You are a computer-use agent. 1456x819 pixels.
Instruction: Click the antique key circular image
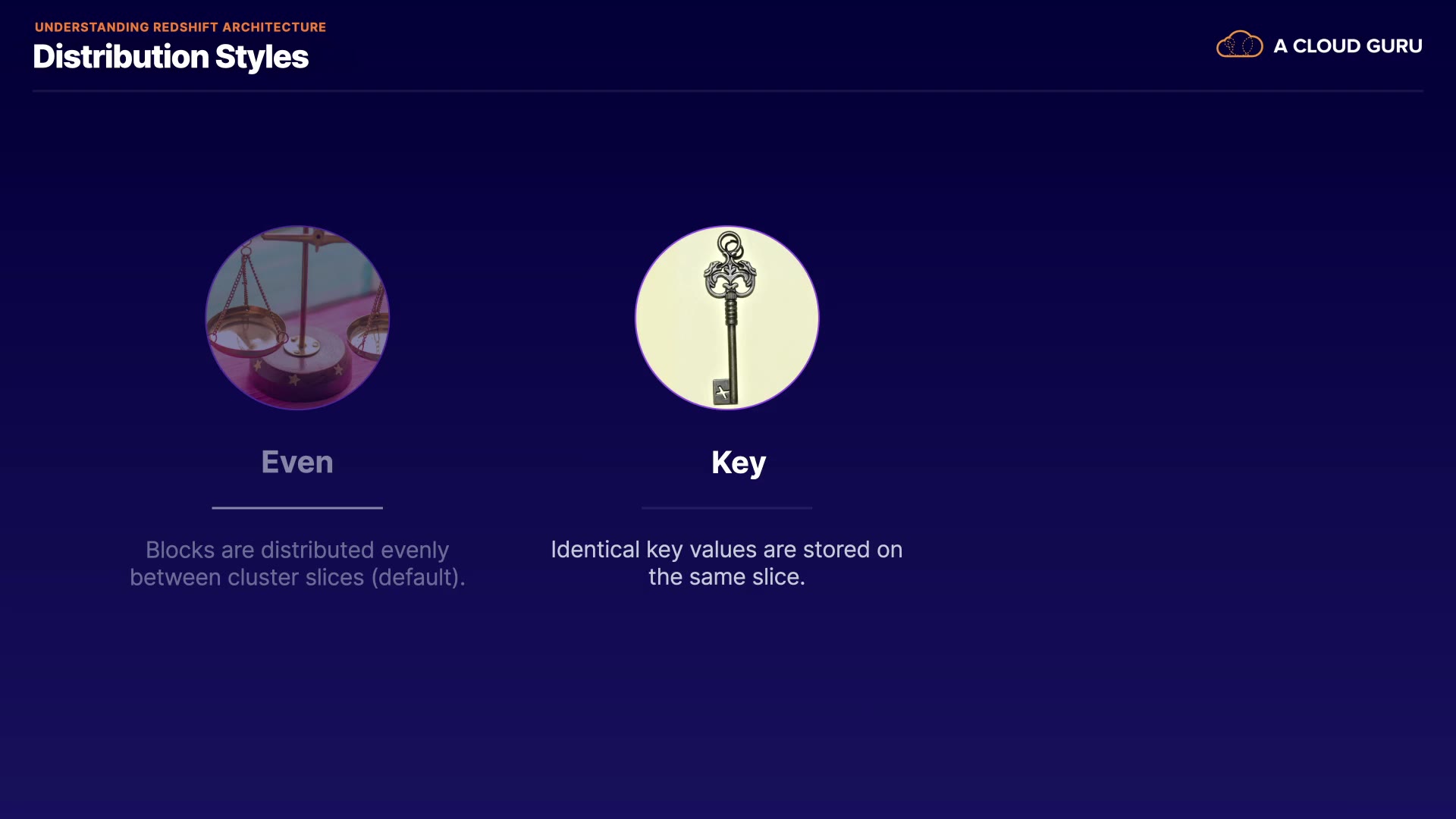[727, 318]
